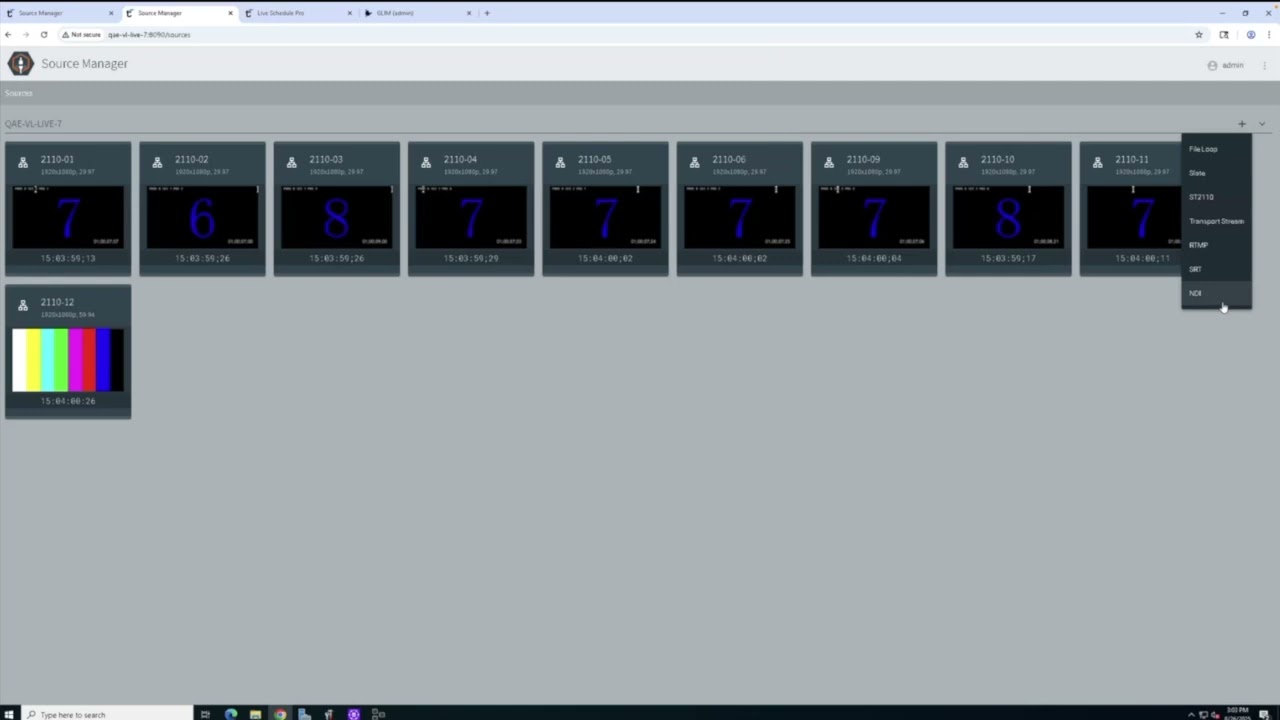
Task: Reload the page with refresh icon
Action: pyautogui.click(x=44, y=34)
